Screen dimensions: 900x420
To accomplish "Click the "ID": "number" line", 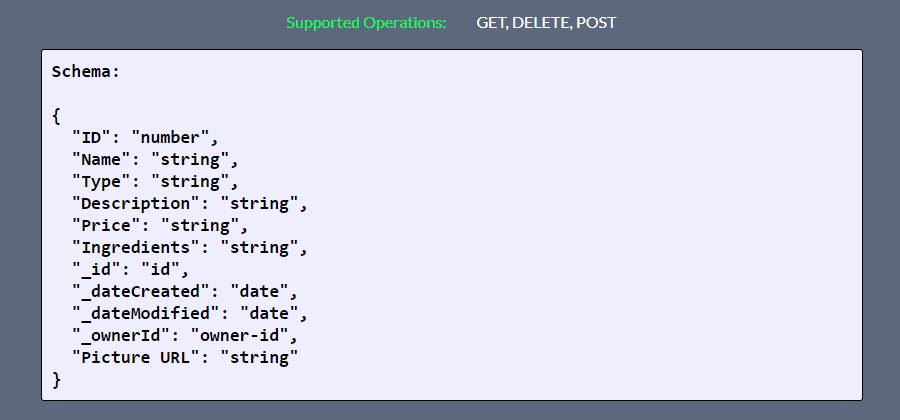I will pyautogui.click(x=145, y=138).
